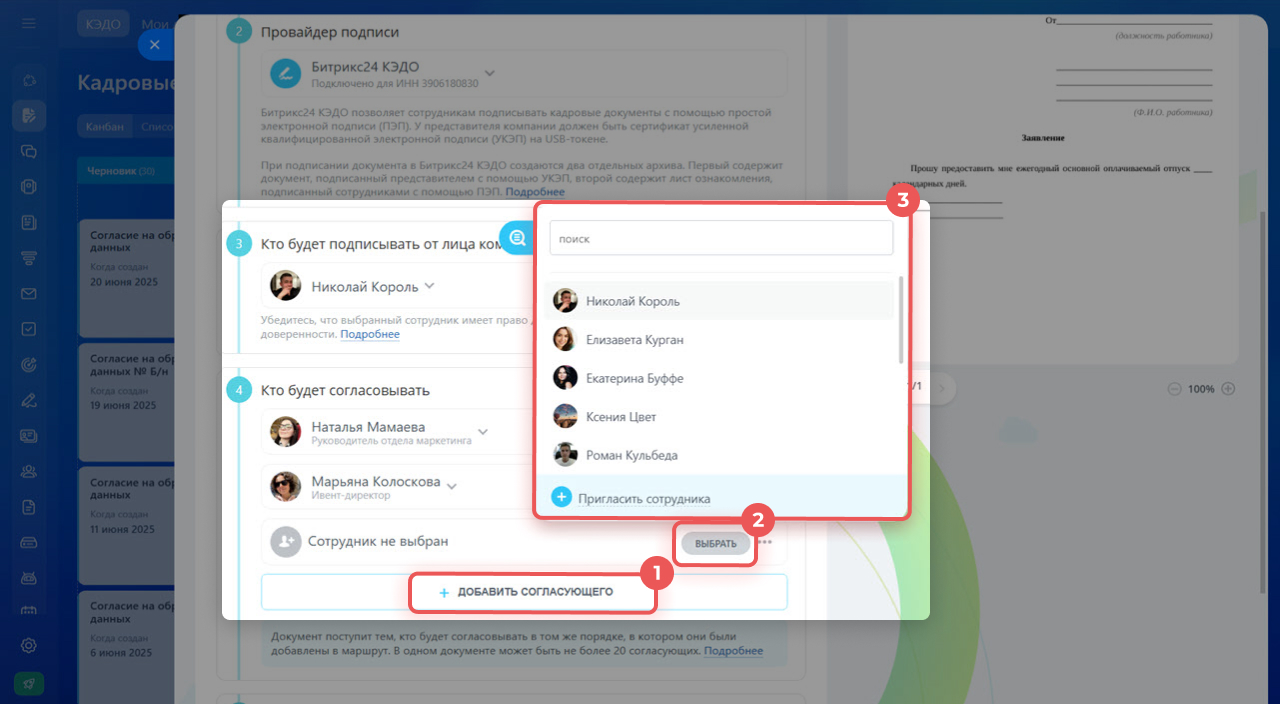This screenshot has height=704, width=1280.
Task: Open the funnel icon in sidebar
Action: (x=29, y=258)
